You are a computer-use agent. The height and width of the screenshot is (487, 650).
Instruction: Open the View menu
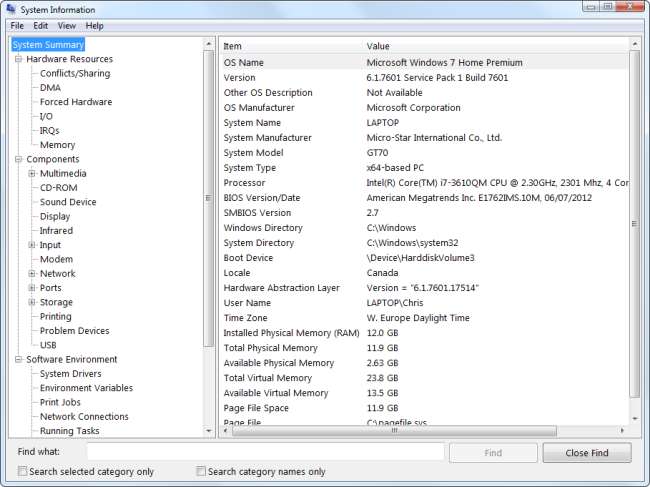[66, 25]
